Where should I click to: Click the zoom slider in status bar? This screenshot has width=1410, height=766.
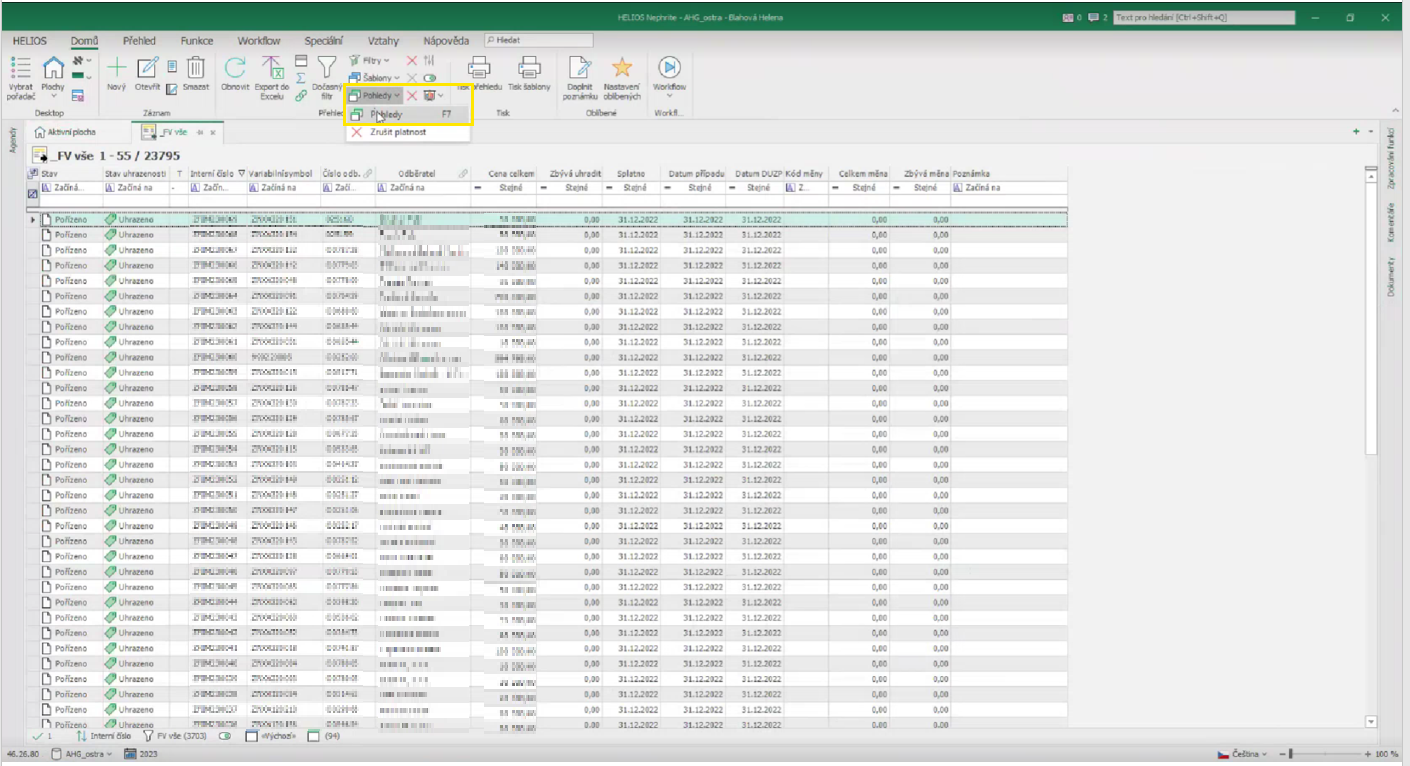(x=1290, y=753)
